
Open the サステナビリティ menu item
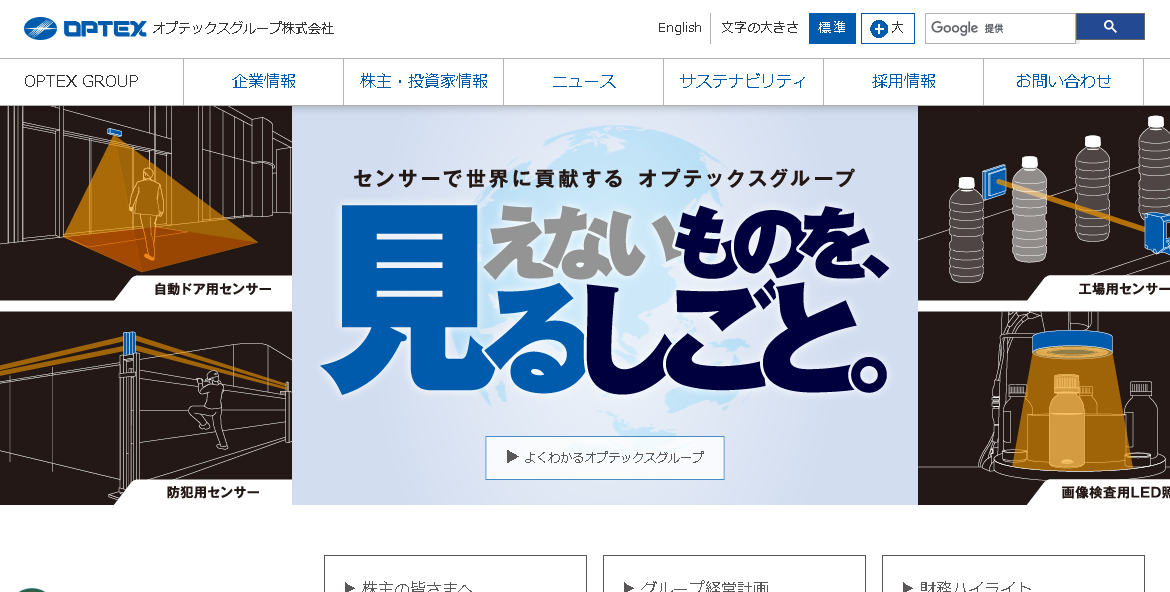click(743, 82)
